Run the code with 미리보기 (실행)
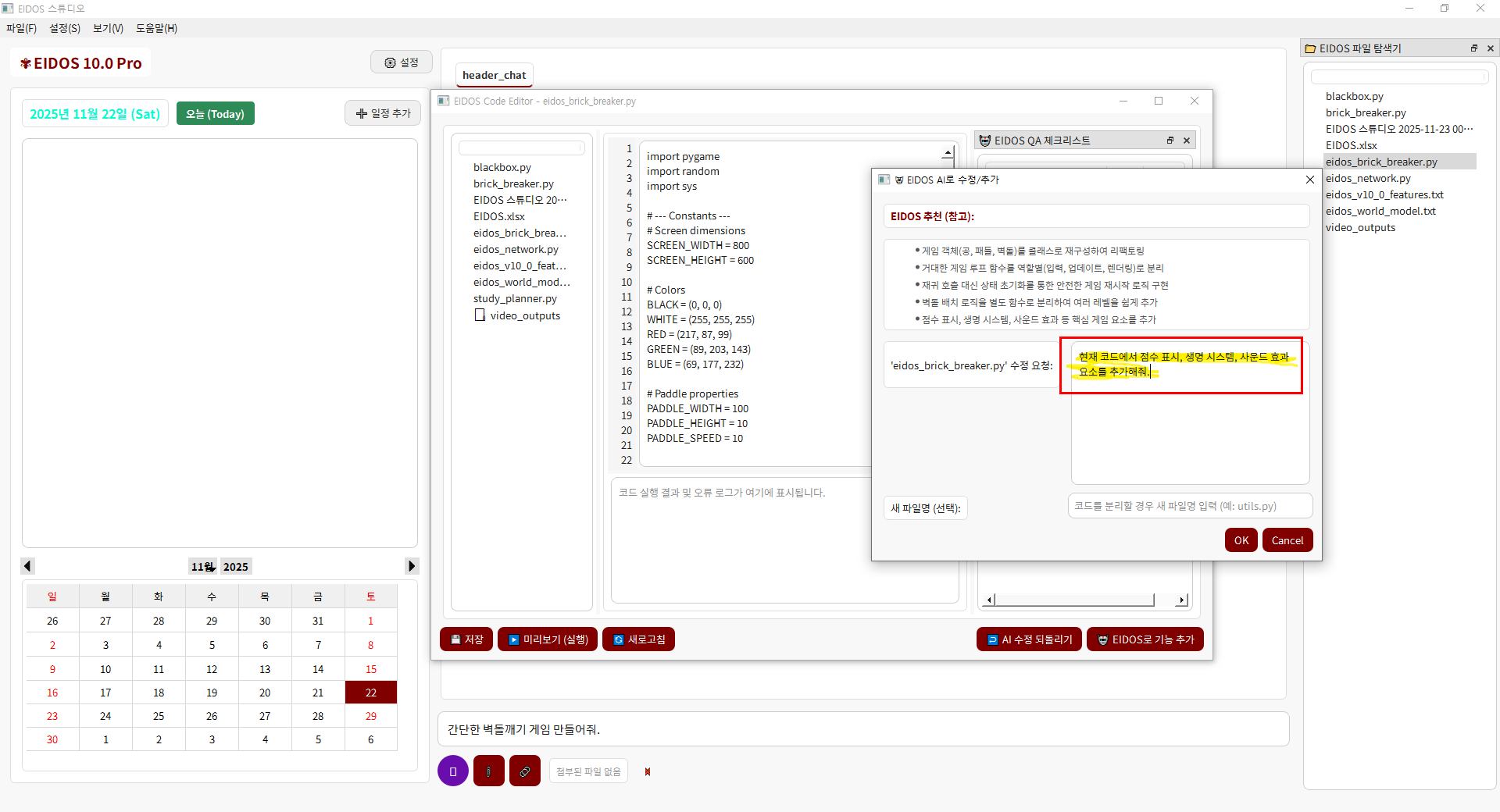1500x812 pixels. click(547, 639)
